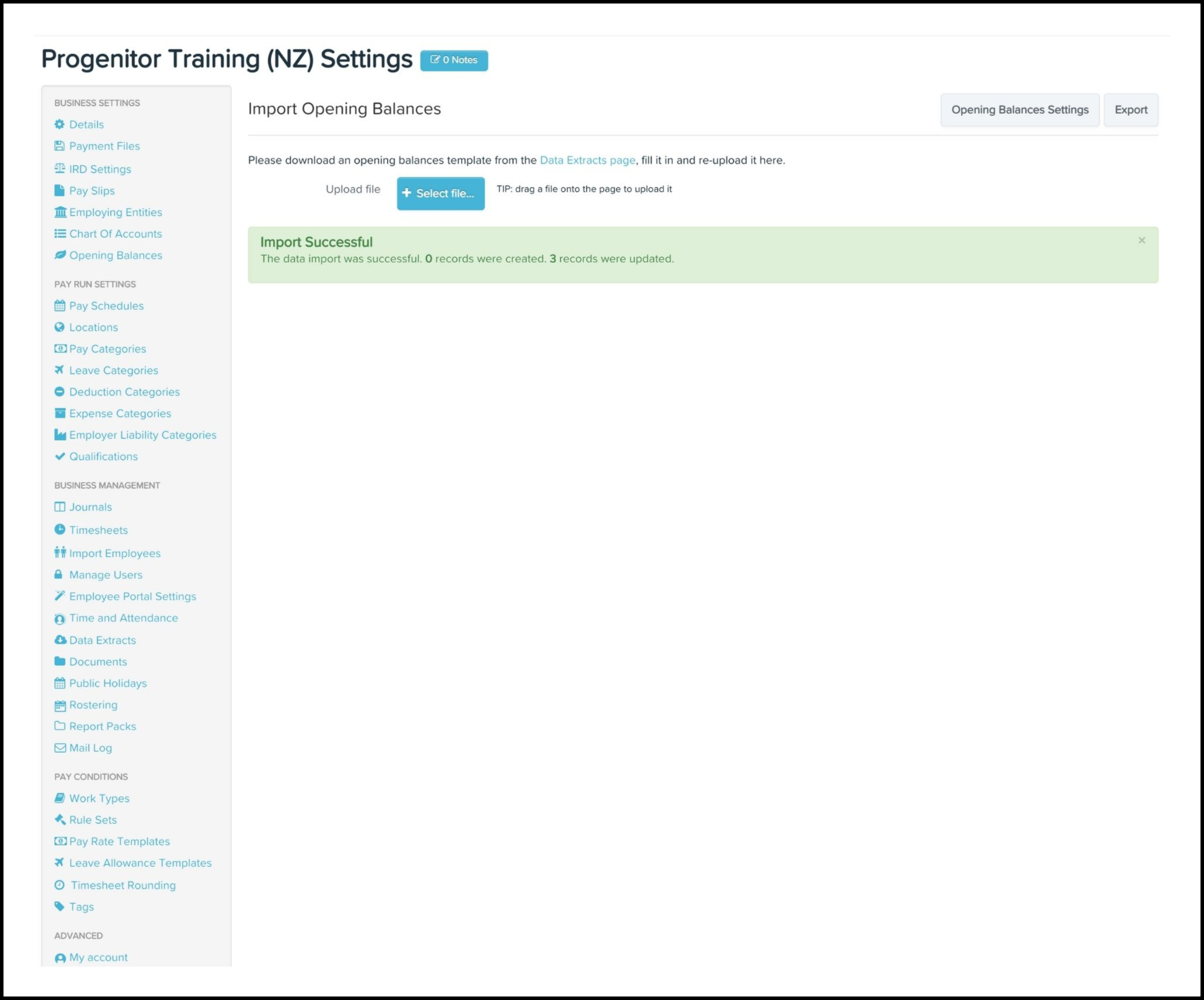1204x1000 pixels.
Task: Click the padlock icon beside Manage Users
Action: coord(58,575)
